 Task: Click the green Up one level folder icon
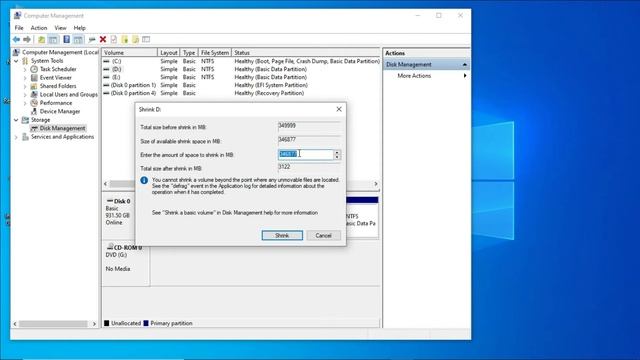41,40
